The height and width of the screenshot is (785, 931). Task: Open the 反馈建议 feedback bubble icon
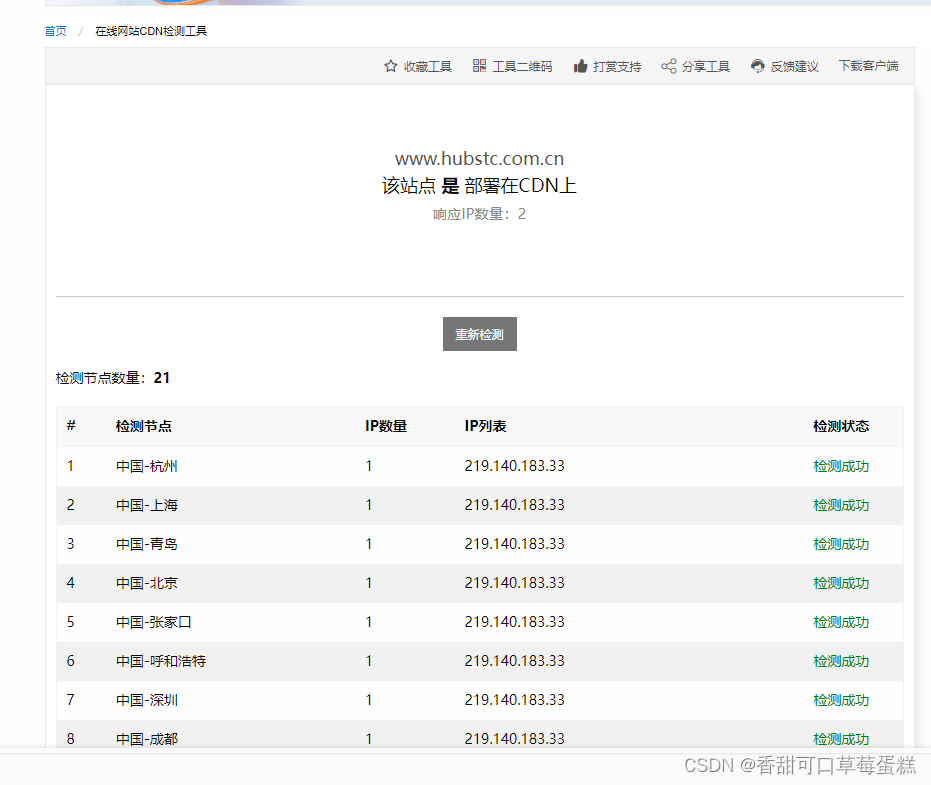tap(758, 65)
